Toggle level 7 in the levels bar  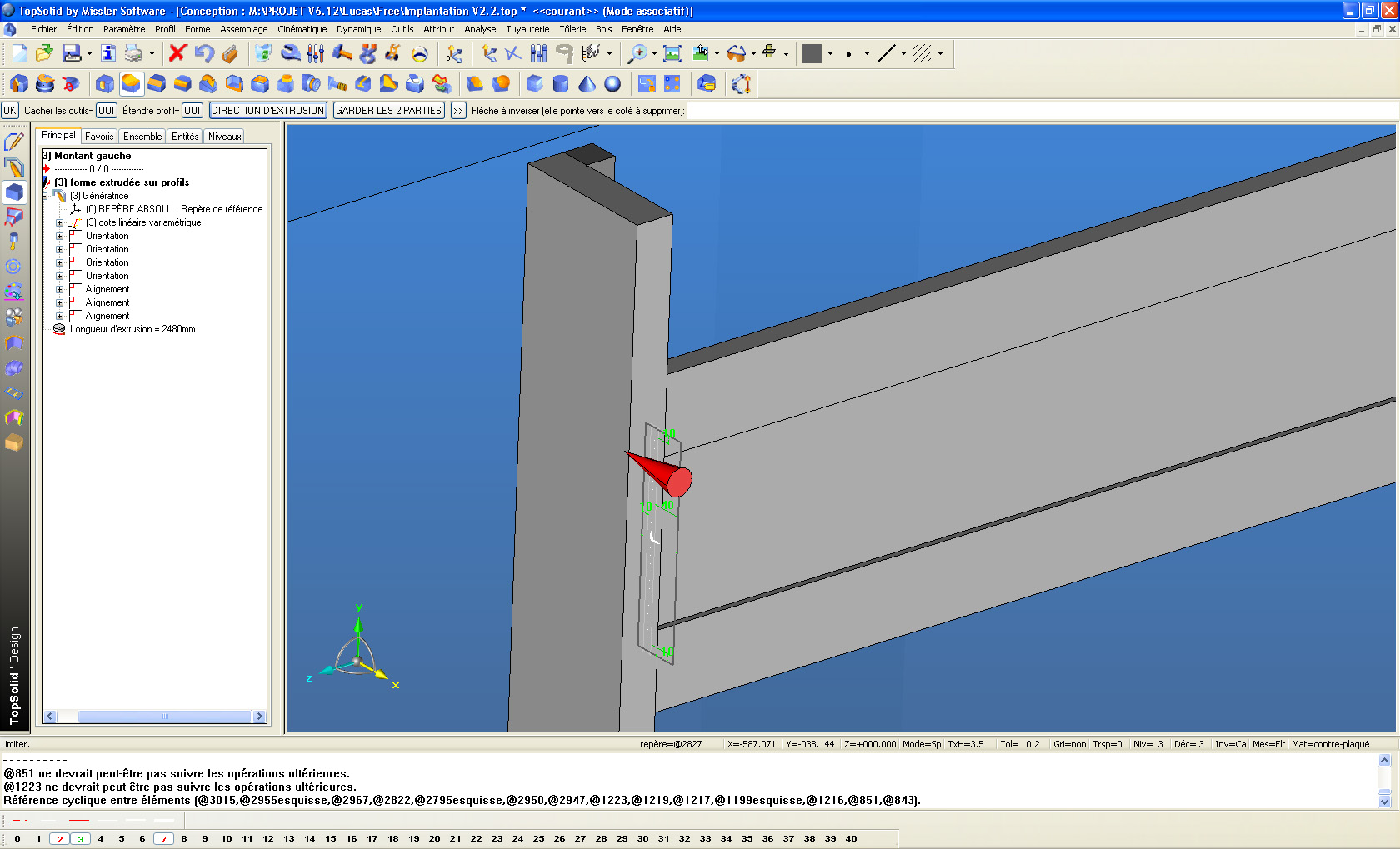click(x=163, y=838)
